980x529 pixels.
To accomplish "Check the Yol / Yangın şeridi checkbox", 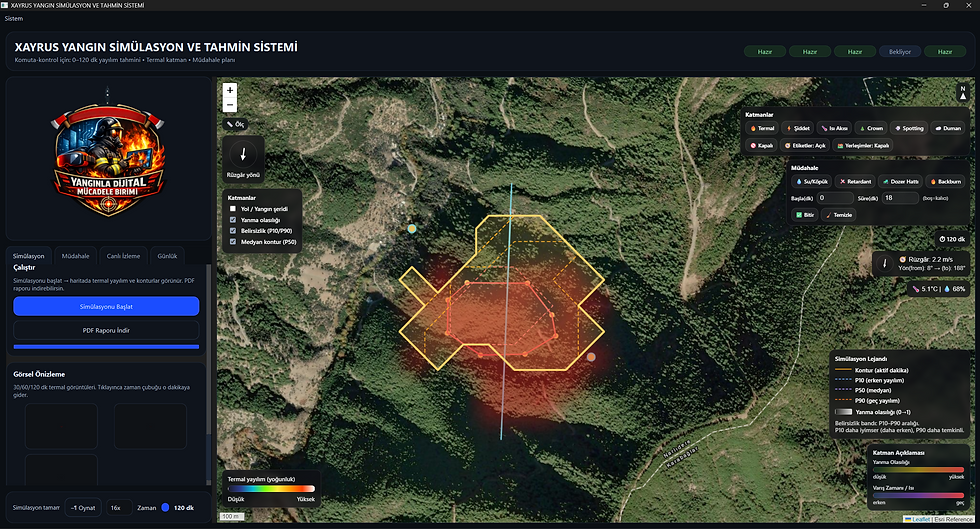I will [233, 209].
